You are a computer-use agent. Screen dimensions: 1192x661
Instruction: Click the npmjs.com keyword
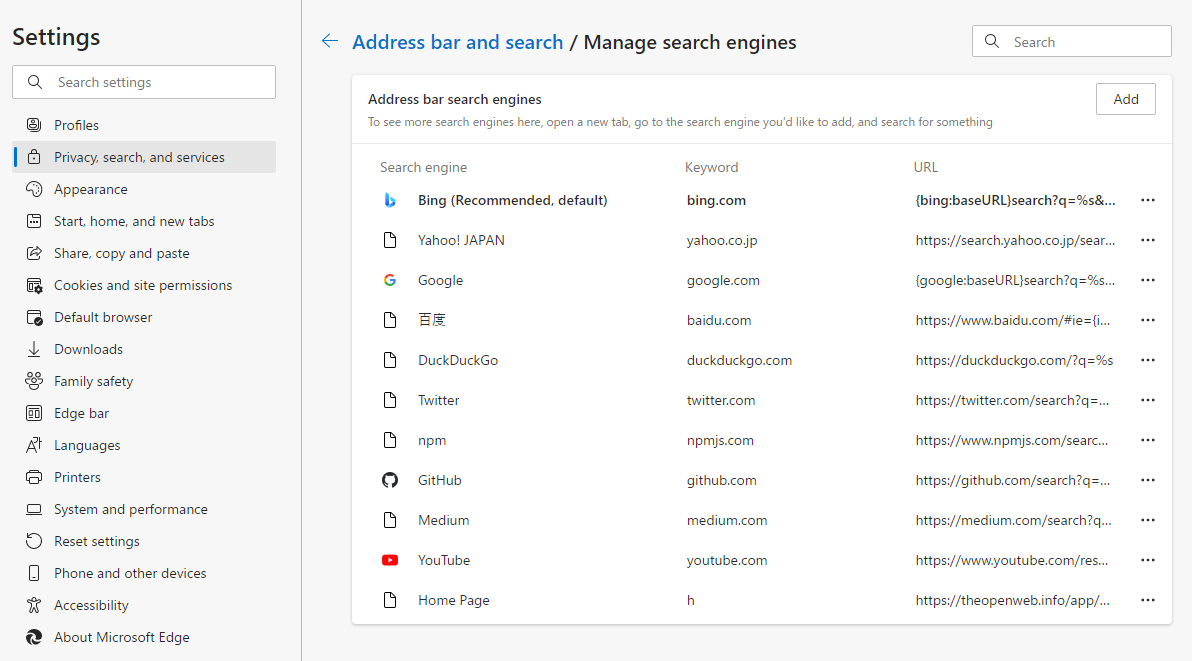coord(720,440)
